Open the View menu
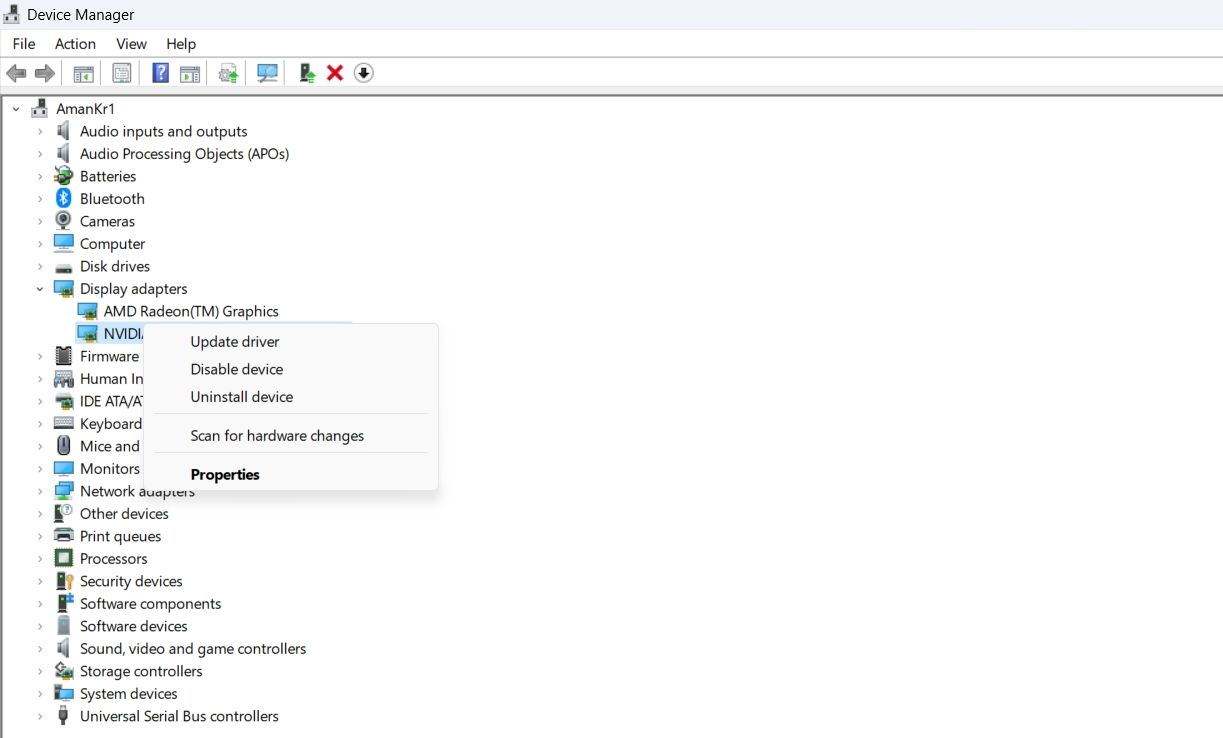The image size is (1223, 738). [x=131, y=43]
